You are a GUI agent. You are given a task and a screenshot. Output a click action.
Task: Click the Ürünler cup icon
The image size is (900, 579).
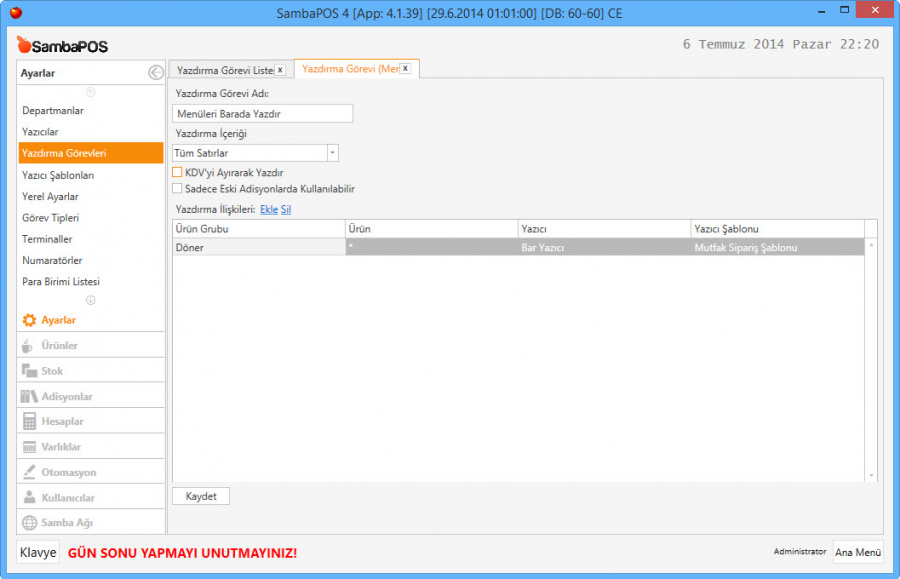[29, 346]
